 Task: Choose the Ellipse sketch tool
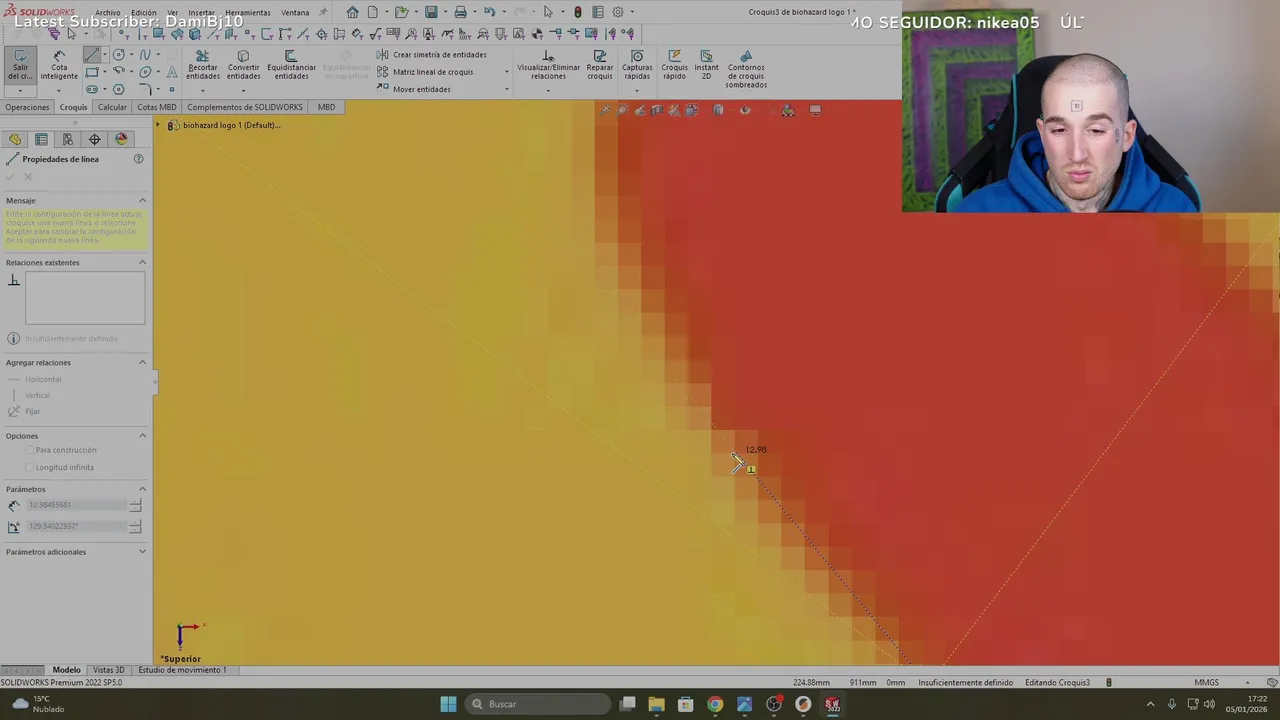pos(145,72)
